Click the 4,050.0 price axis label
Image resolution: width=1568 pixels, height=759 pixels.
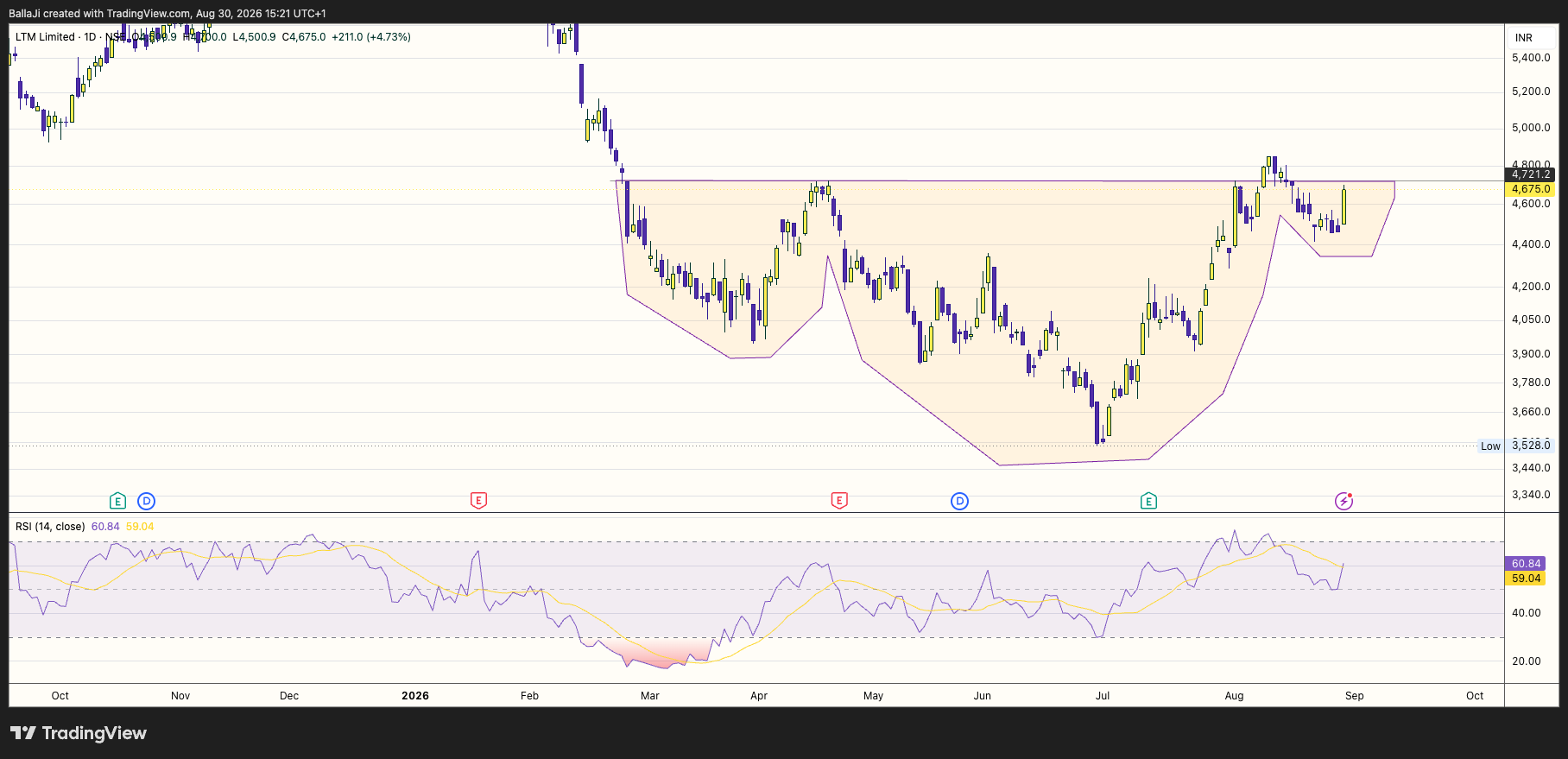click(x=1531, y=319)
